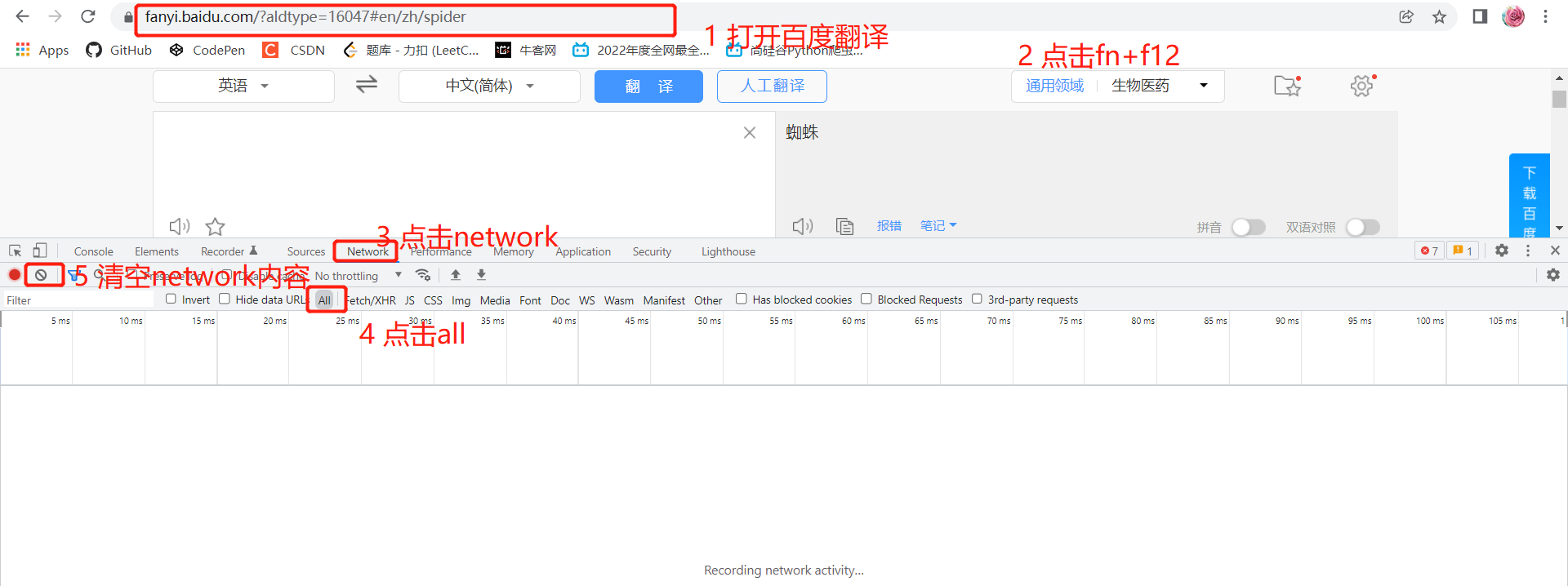
Task: Switch to the Console tab
Action: [93, 251]
